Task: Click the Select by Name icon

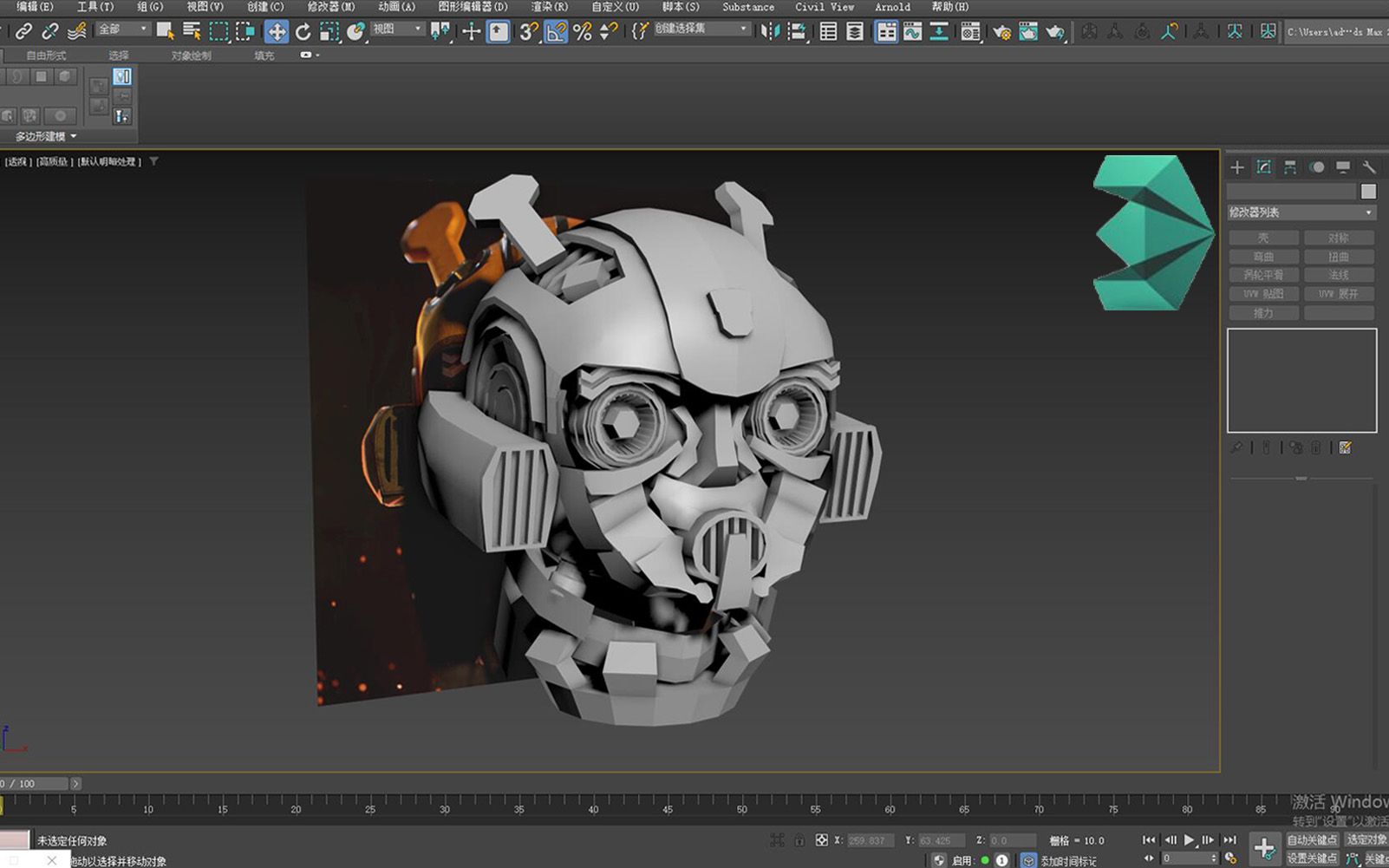Action: [192, 32]
